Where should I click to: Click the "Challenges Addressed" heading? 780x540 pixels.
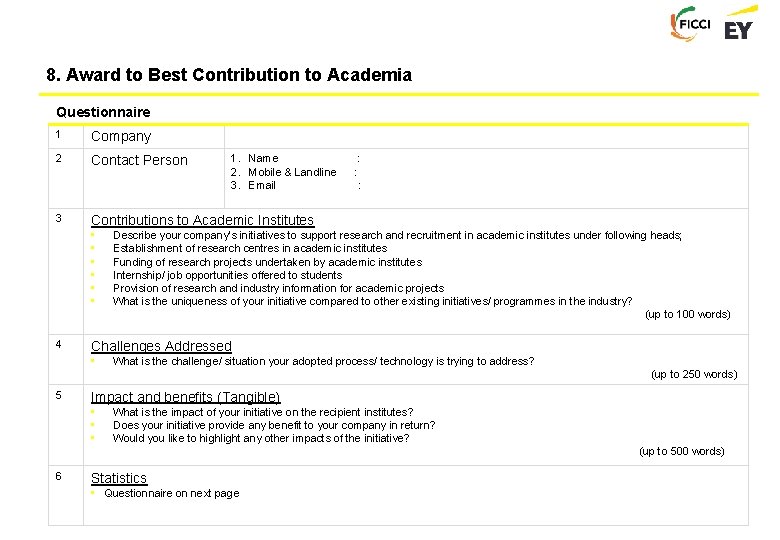coord(161,346)
